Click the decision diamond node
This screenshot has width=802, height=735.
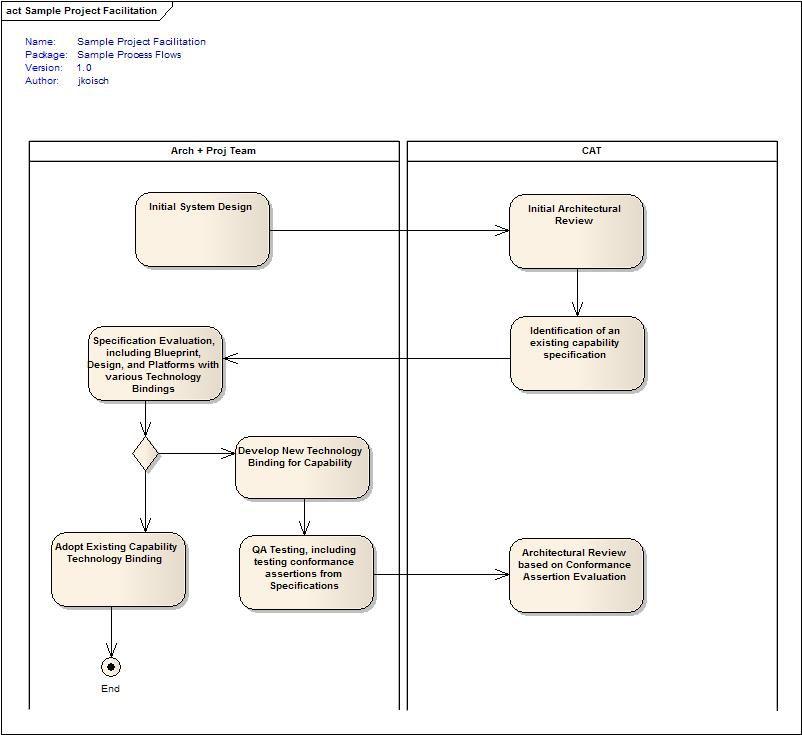pyautogui.click(x=146, y=453)
